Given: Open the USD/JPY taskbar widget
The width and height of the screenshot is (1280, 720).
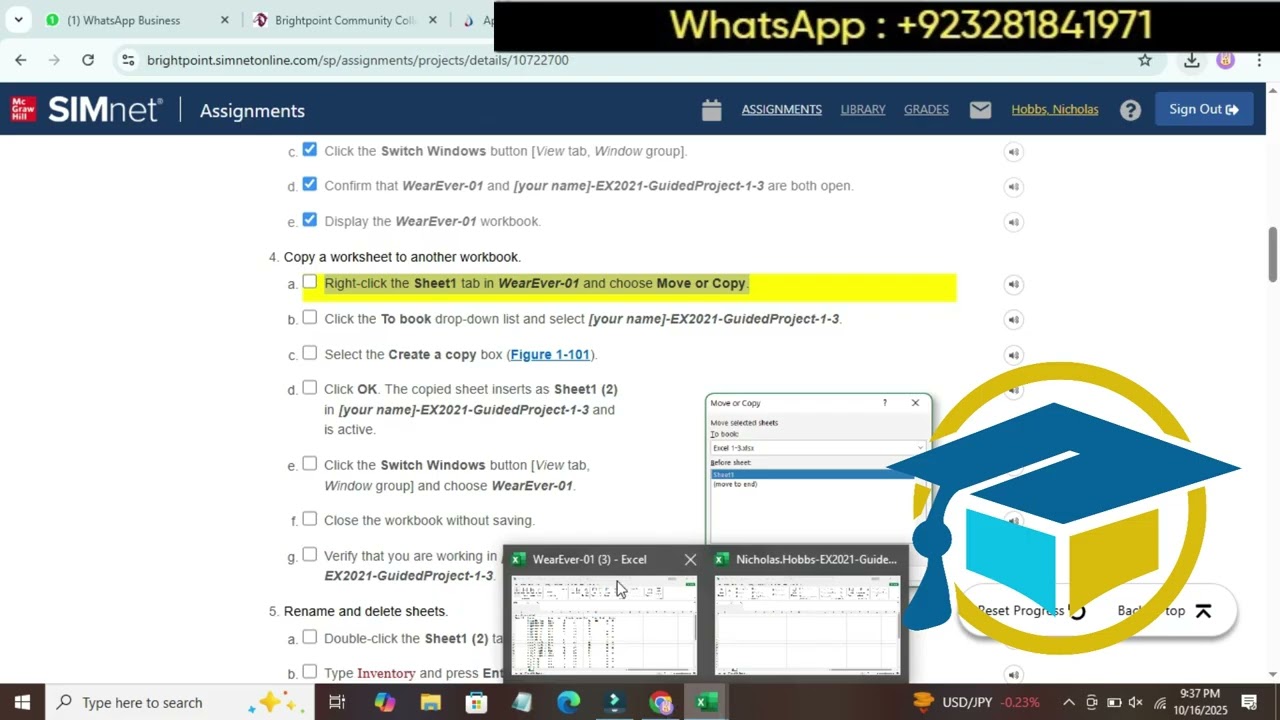Looking at the screenshot, I should point(977,702).
